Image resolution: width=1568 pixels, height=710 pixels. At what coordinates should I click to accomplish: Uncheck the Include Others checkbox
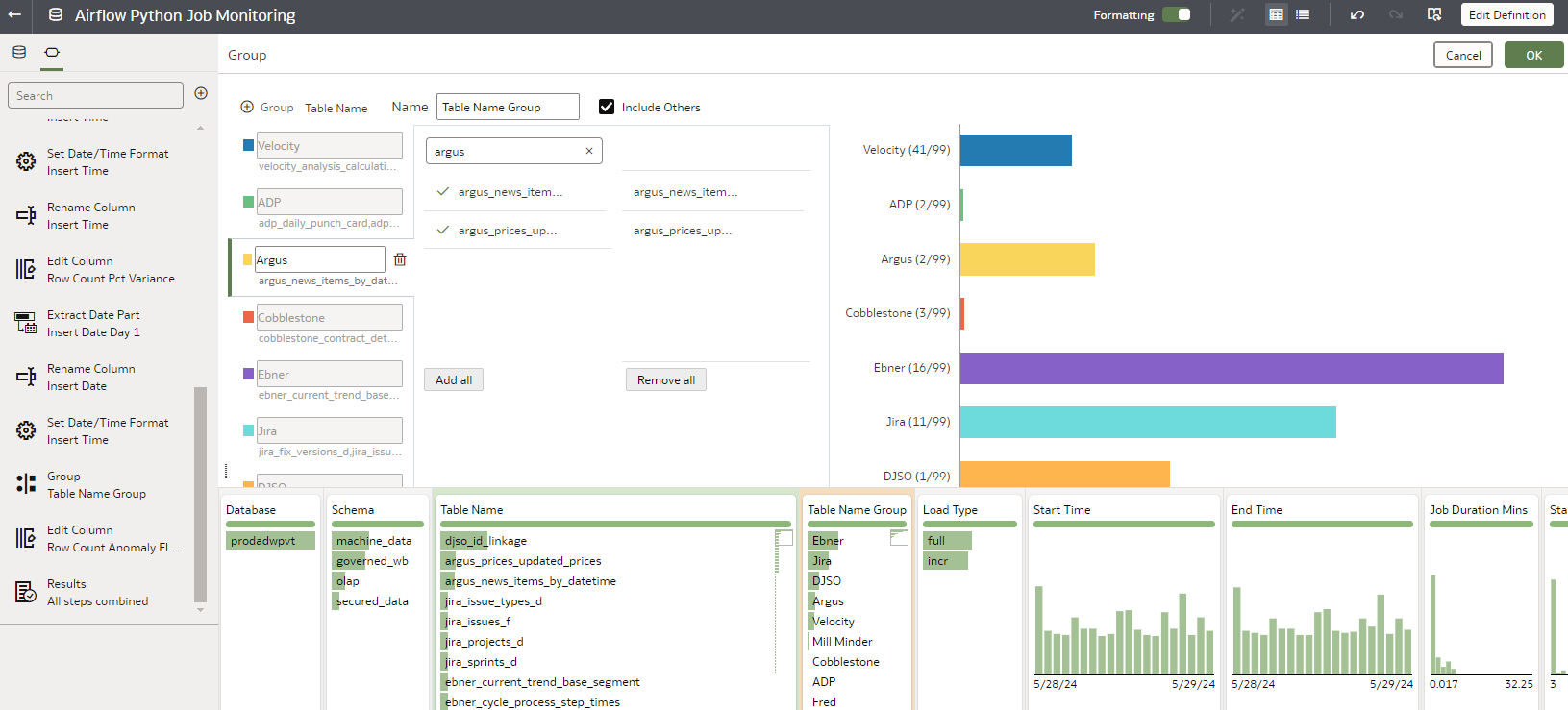(607, 107)
